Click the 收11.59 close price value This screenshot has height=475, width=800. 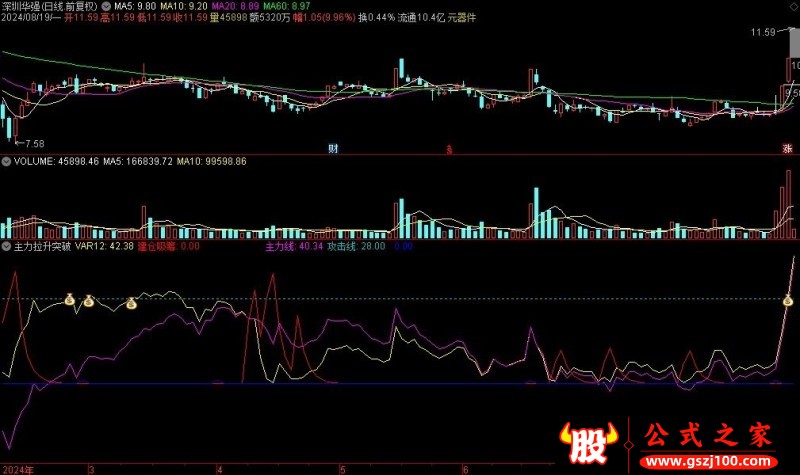[191, 18]
